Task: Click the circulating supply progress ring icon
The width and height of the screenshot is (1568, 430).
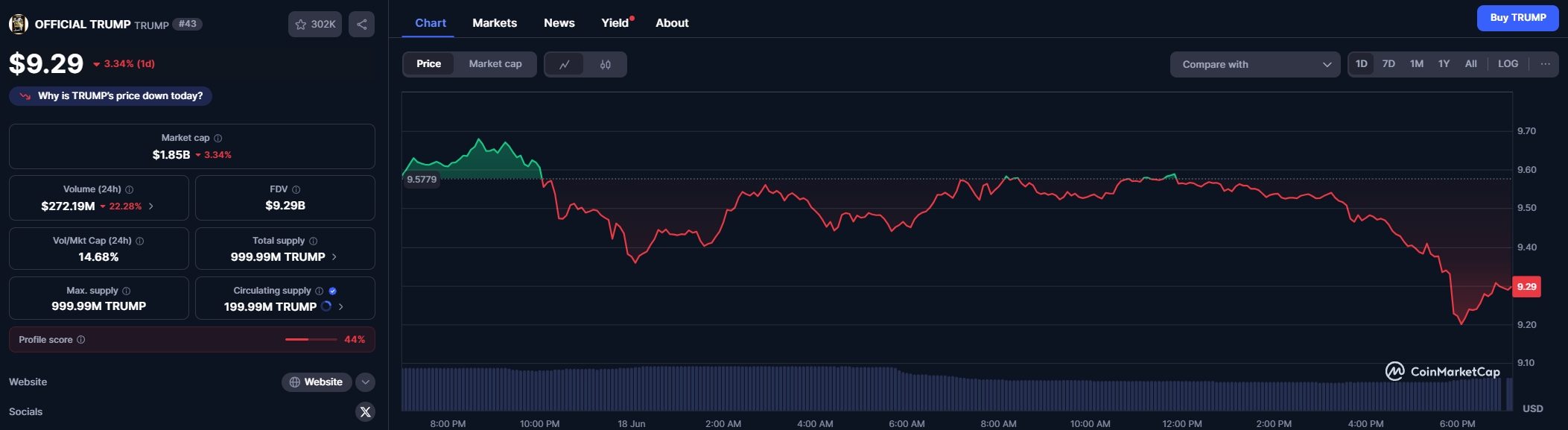Action: click(326, 306)
